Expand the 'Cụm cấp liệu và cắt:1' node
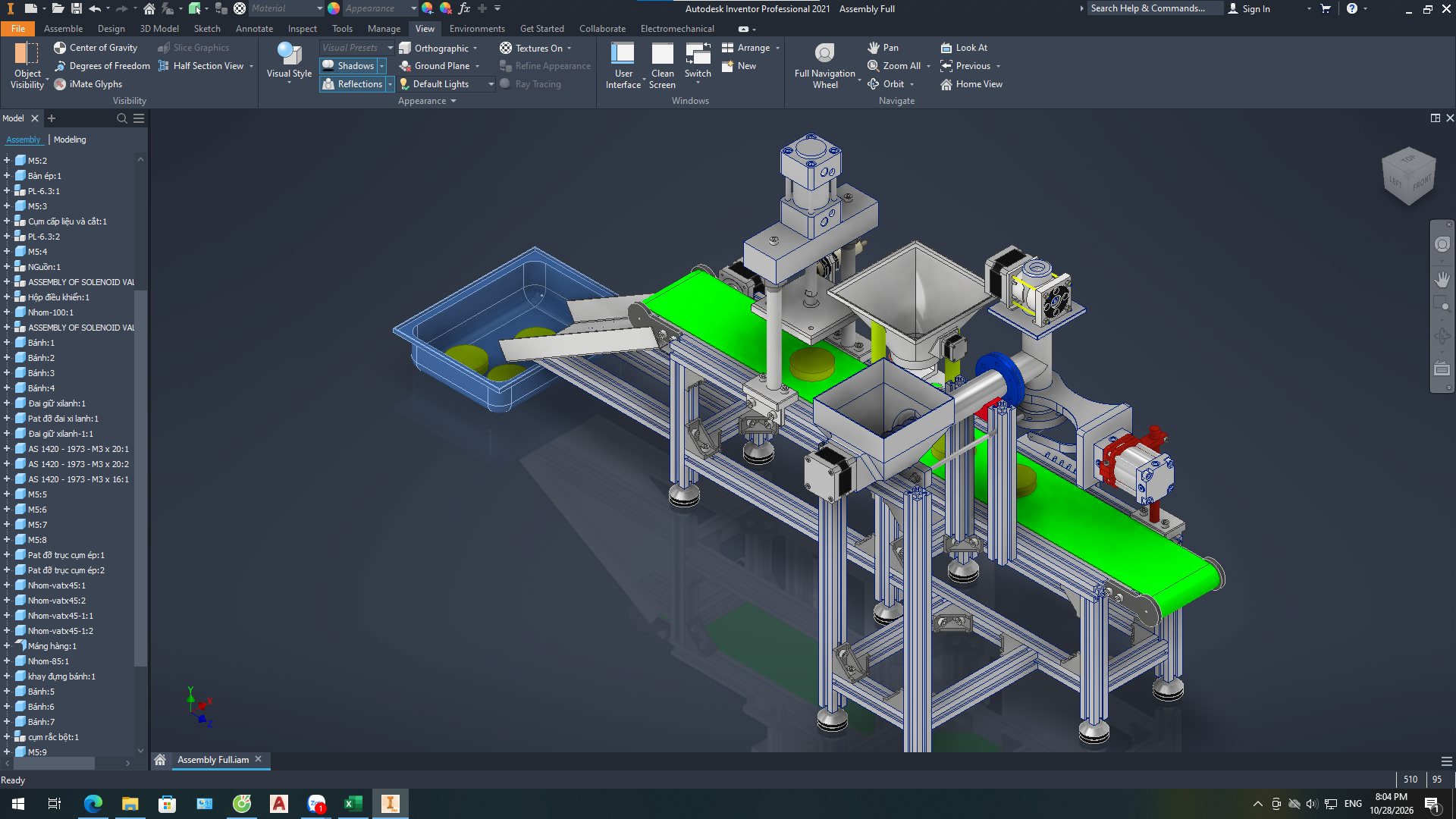Viewport: 1456px width, 819px height. click(x=7, y=221)
